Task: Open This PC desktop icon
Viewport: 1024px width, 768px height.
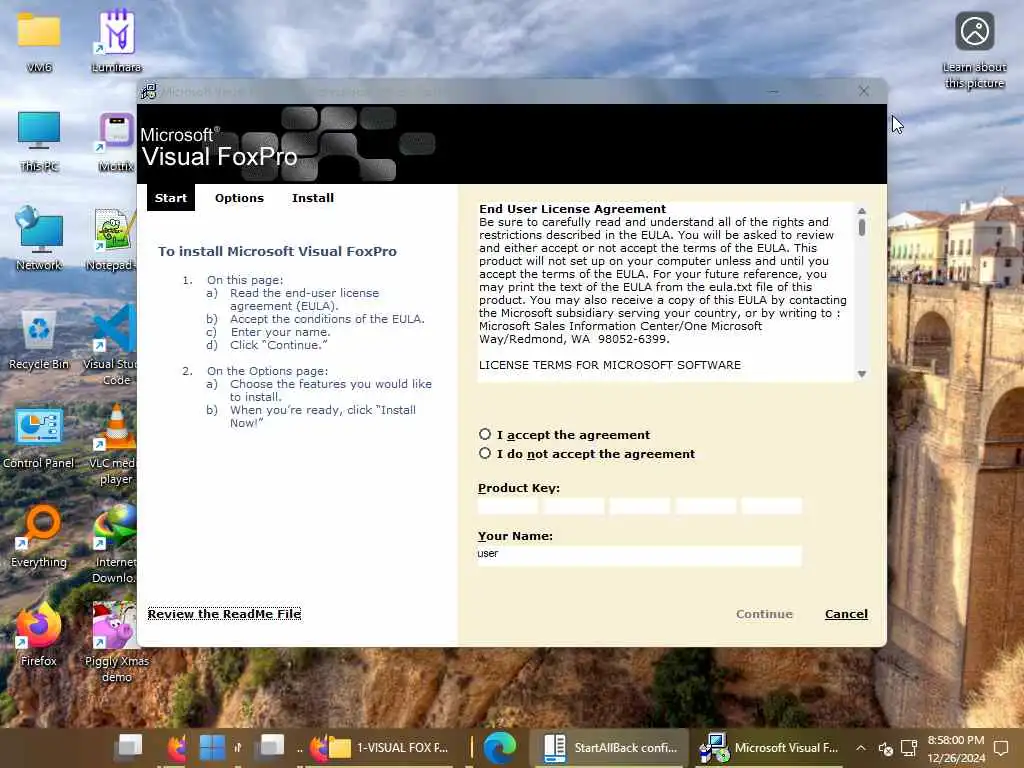Action: [x=39, y=140]
